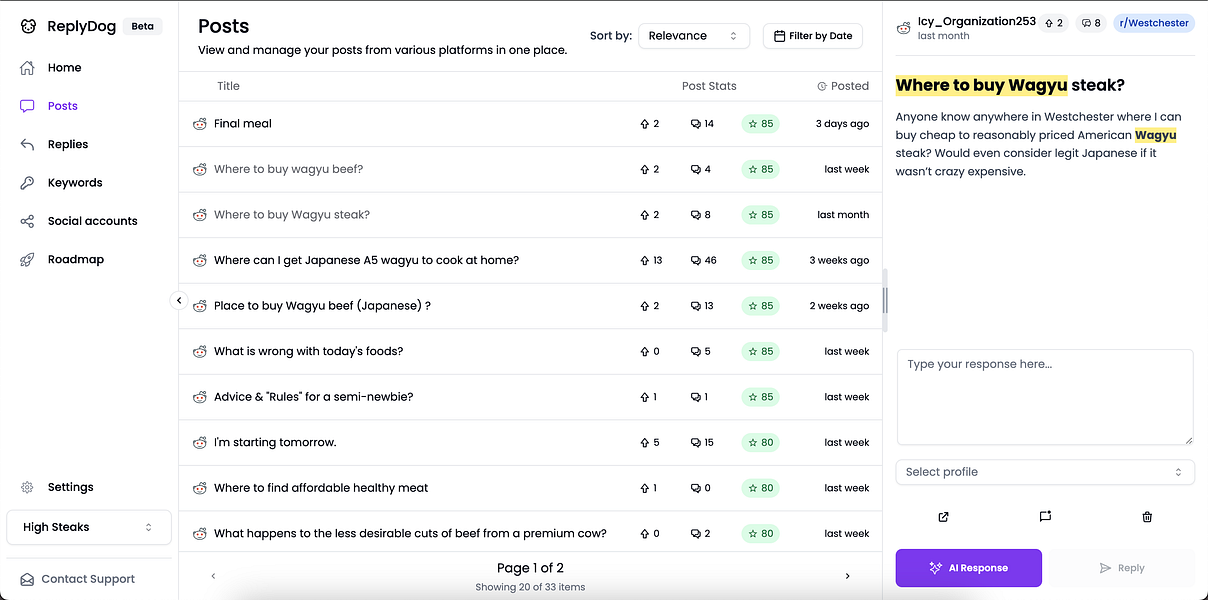Screen dimensions: 1208x600
Task: Click Contact Support envelope icon
Action: (x=27, y=579)
